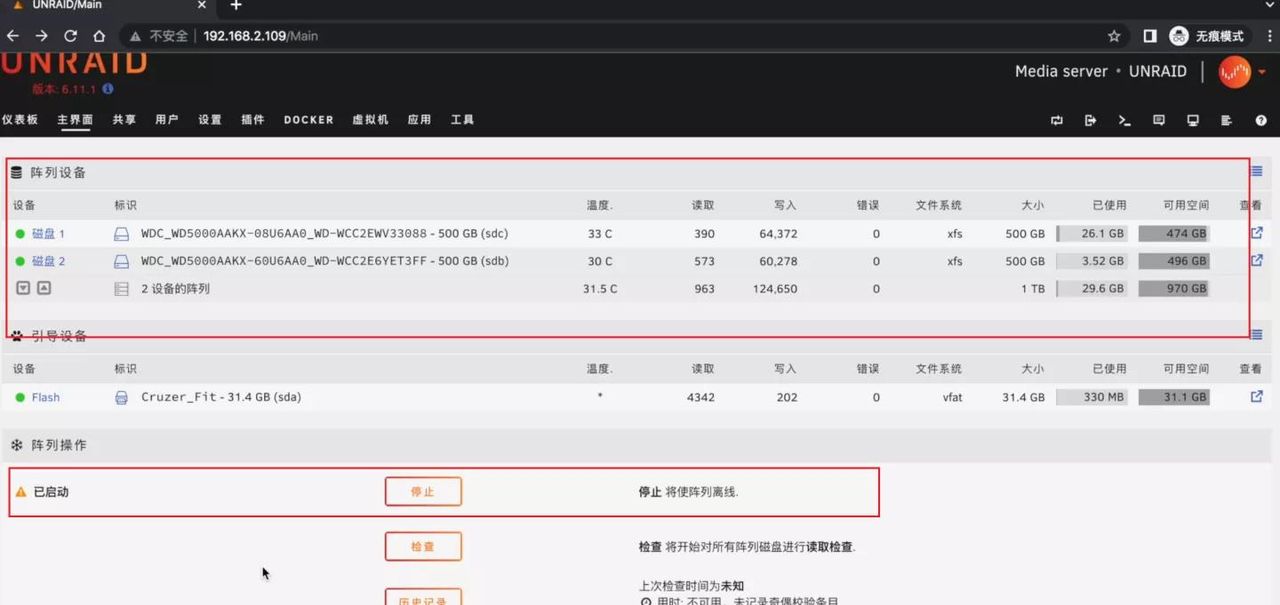1280x605 pixels.
Task: Click the green status dot next to 磁盘 2
Action: [20, 261]
